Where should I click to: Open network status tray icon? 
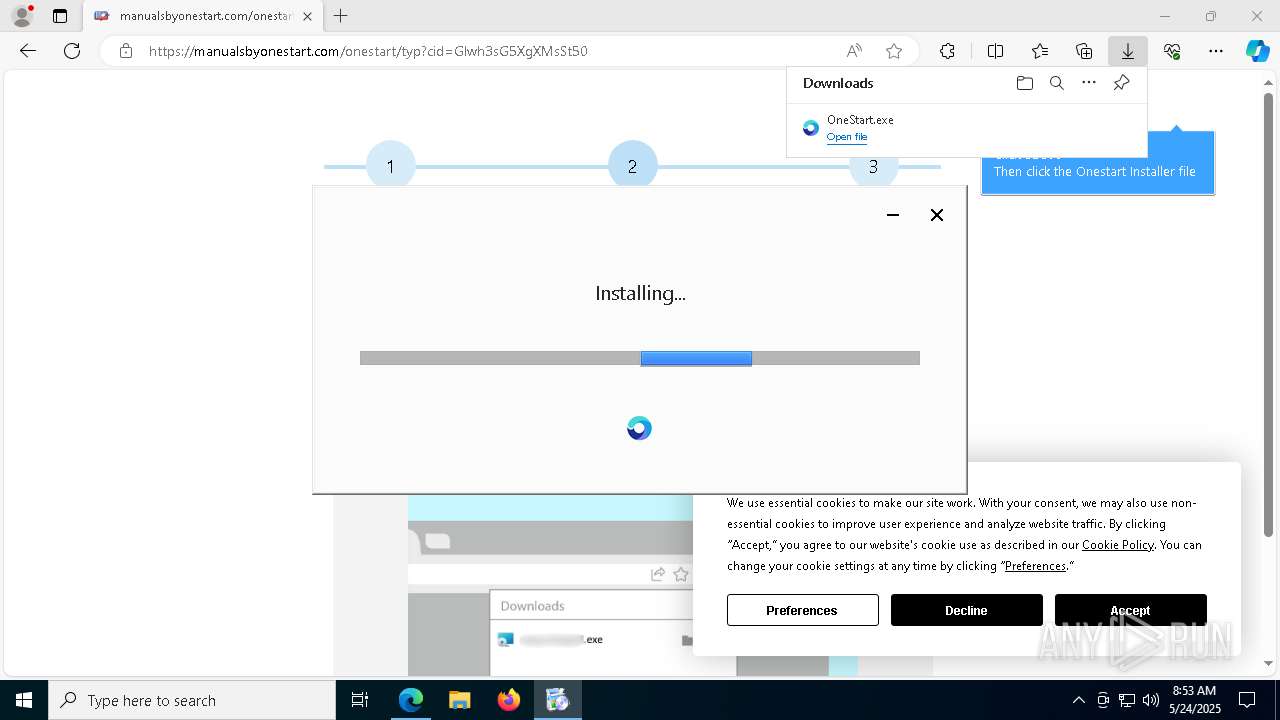pos(1127,700)
